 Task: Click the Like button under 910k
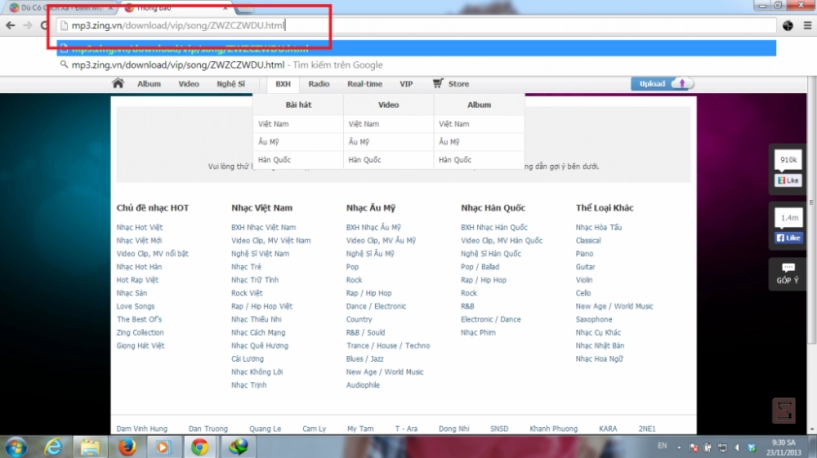(x=788, y=180)
